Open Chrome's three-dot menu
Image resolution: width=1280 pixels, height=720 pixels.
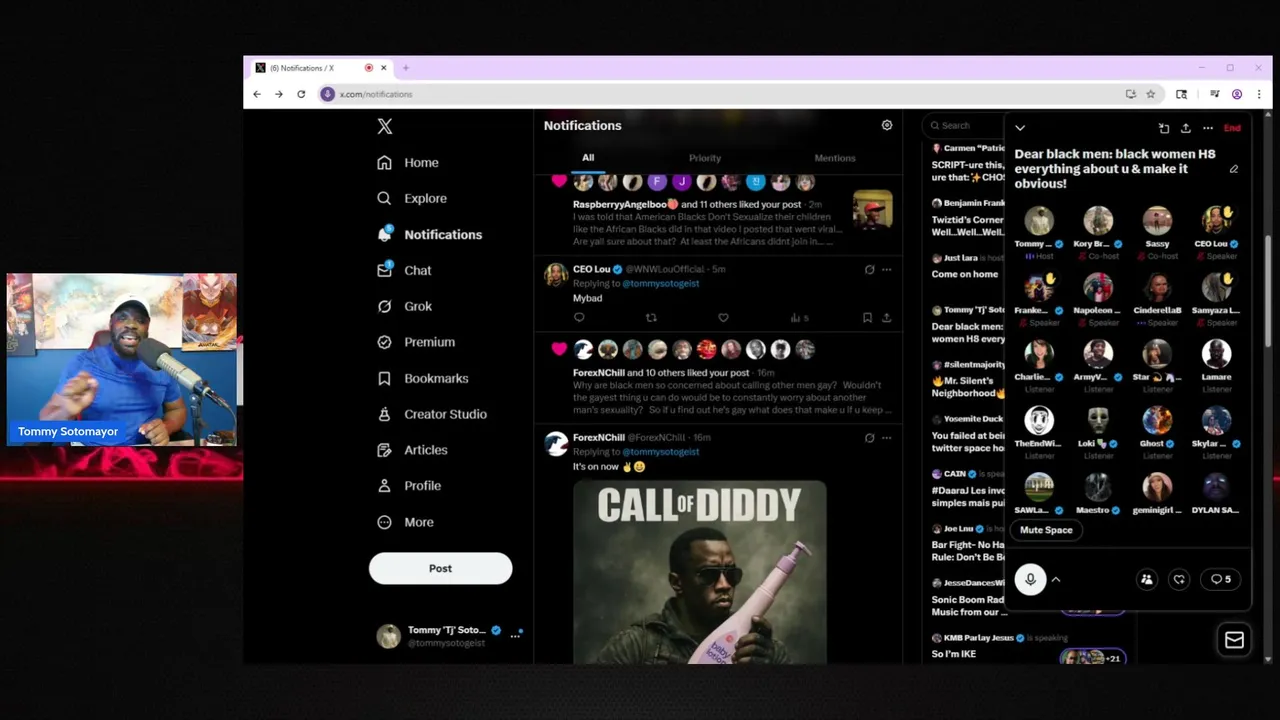[x=1258, y=94]
